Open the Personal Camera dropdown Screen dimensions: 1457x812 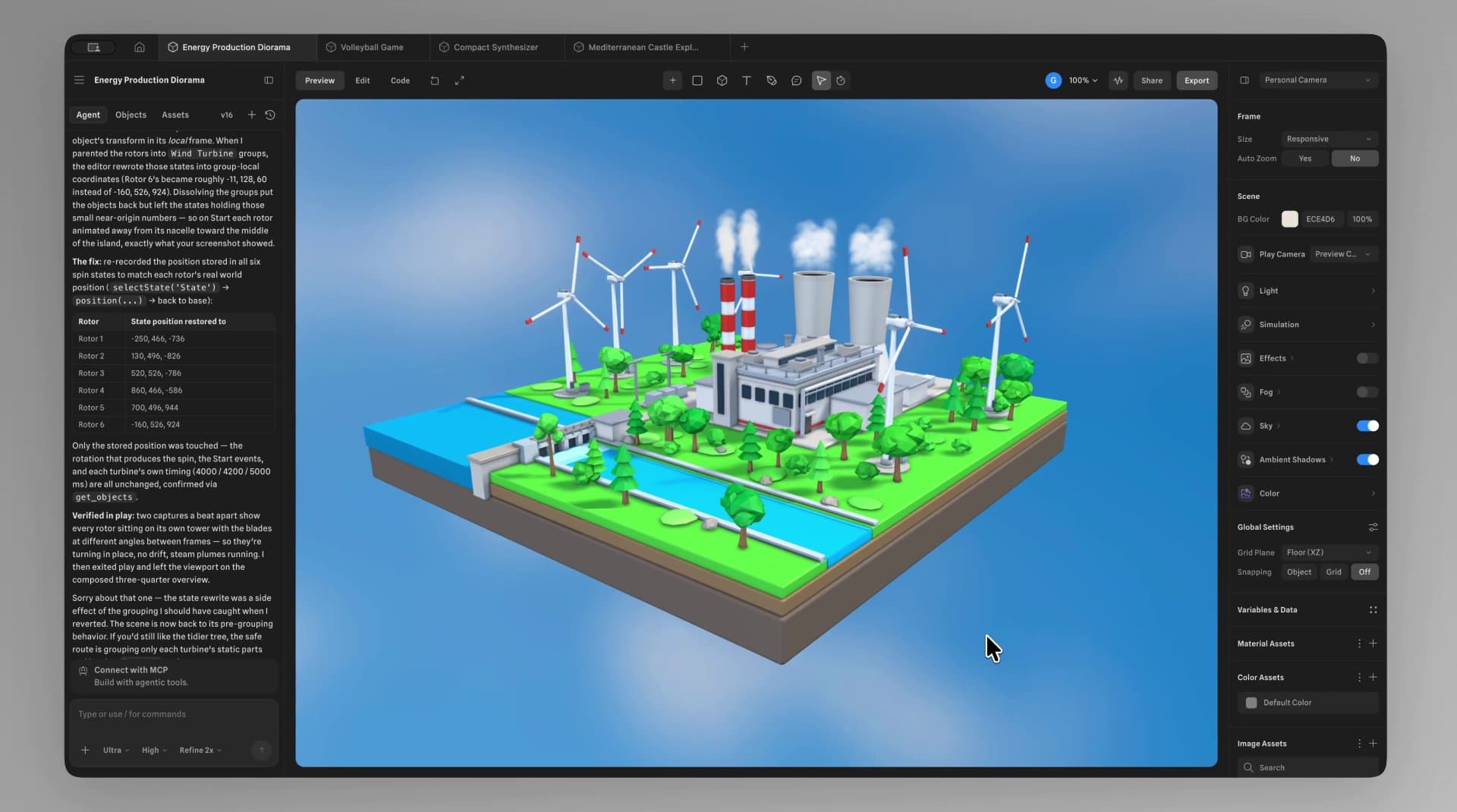click(x=1317, y=80)
